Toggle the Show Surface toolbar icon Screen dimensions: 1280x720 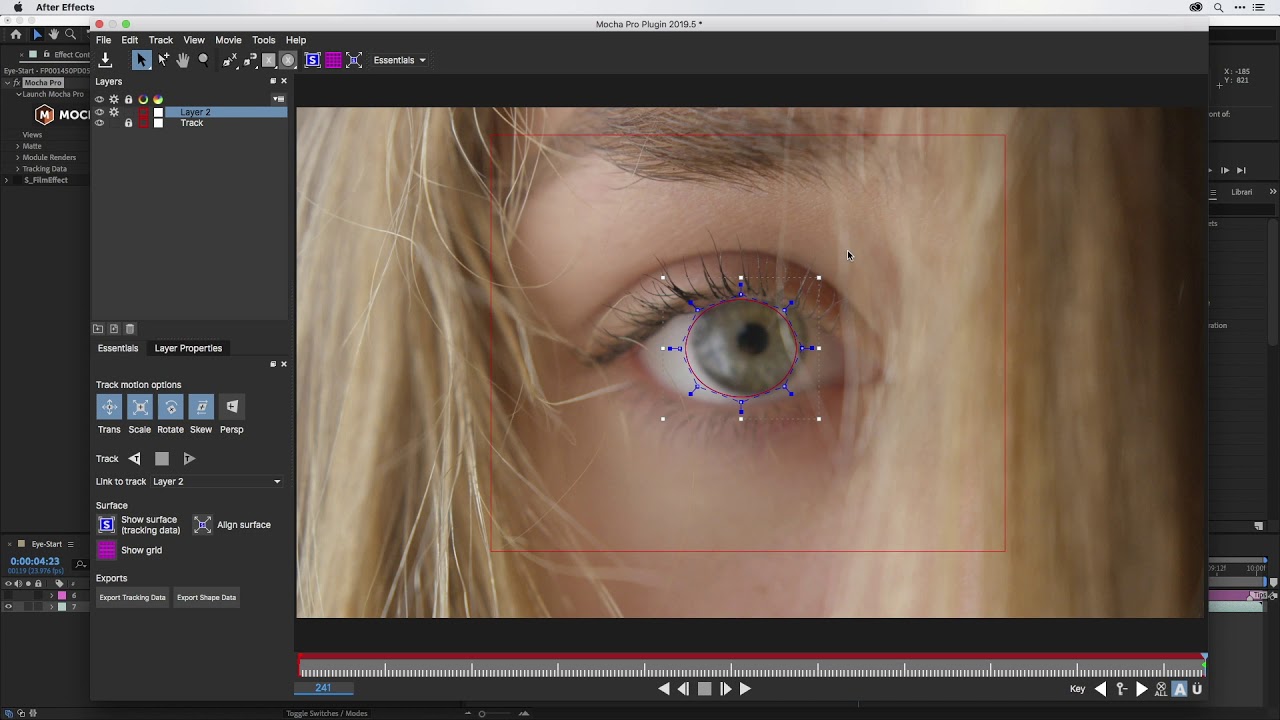[x=312, y=60]
